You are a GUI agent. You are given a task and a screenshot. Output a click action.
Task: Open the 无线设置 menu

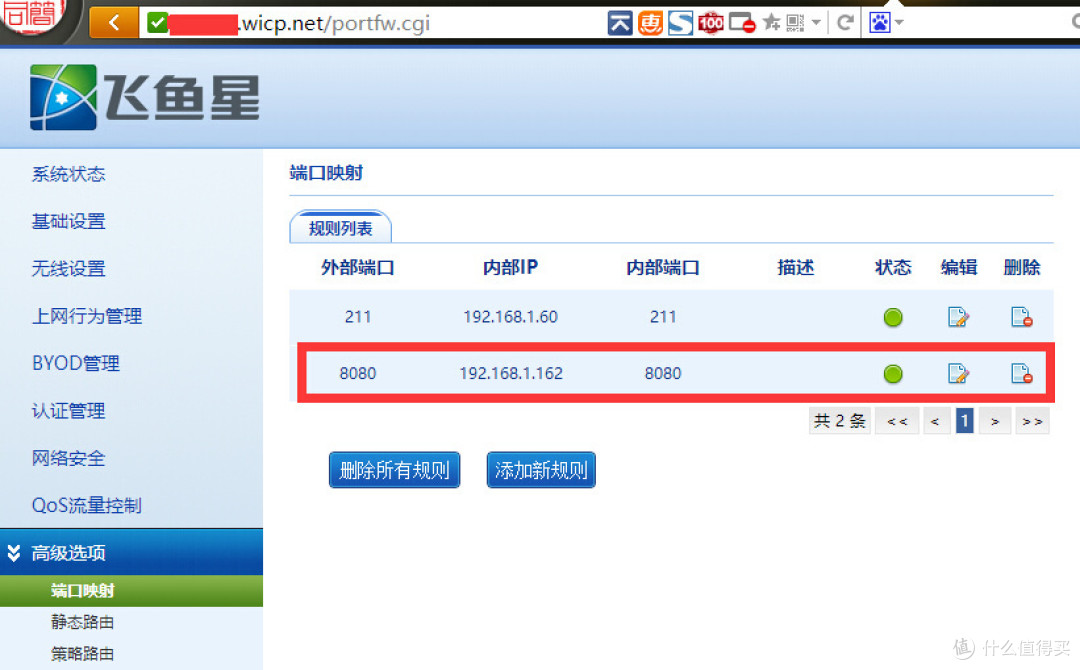click(x=68, y=269)
